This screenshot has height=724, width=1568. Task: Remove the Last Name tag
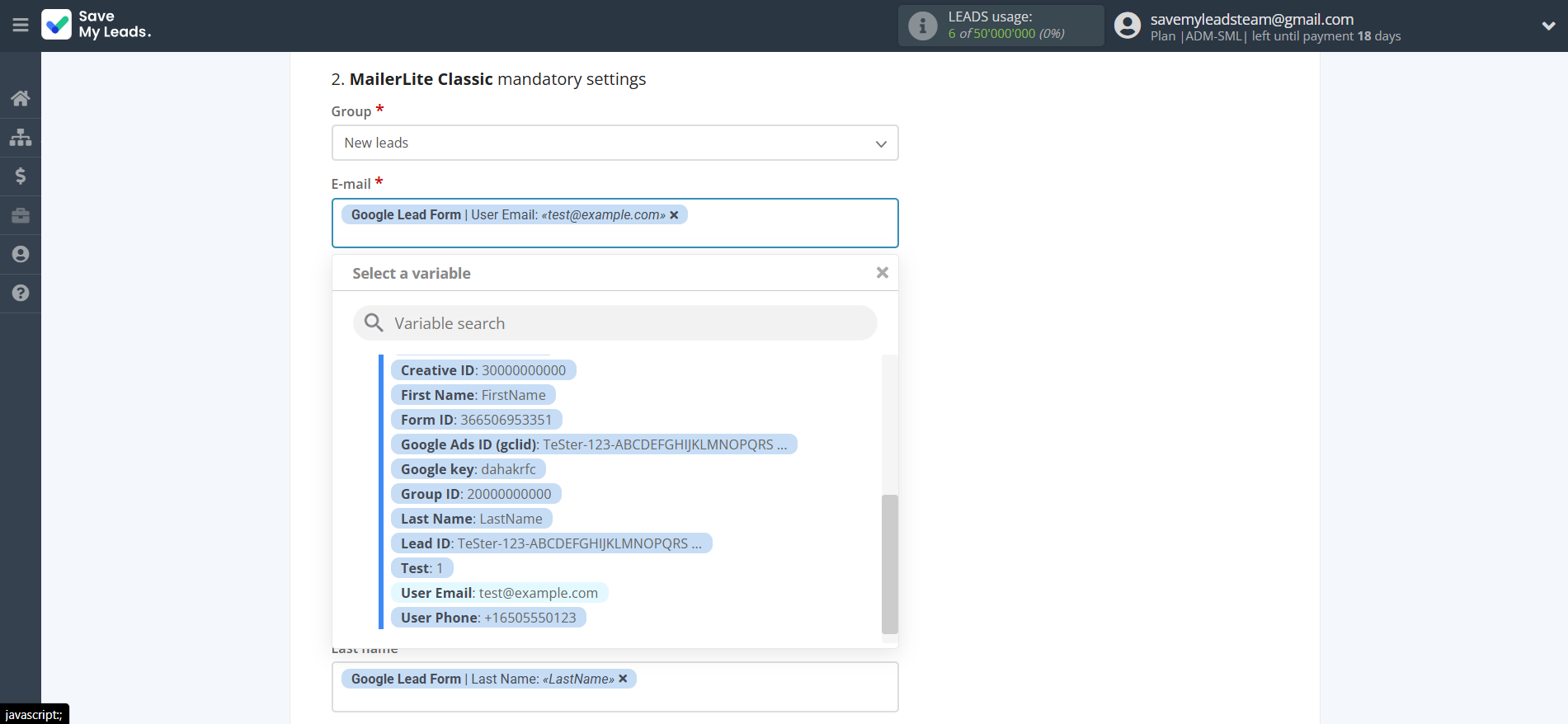(623, 679)
